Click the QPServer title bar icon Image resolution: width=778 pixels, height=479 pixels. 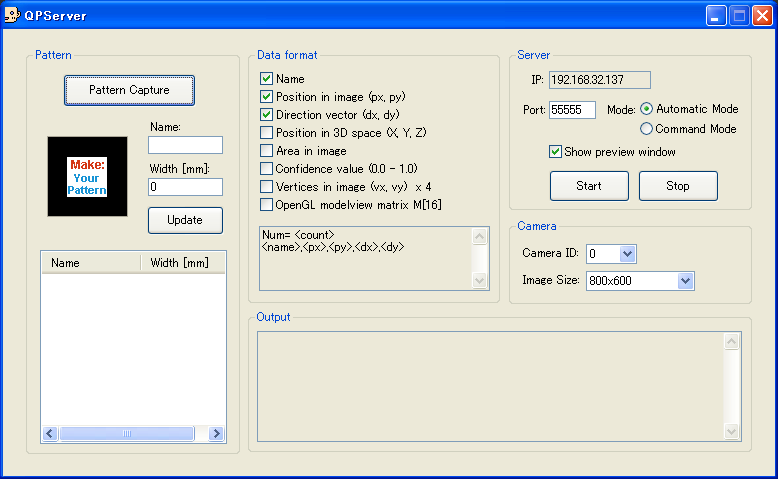coord(12,15)
